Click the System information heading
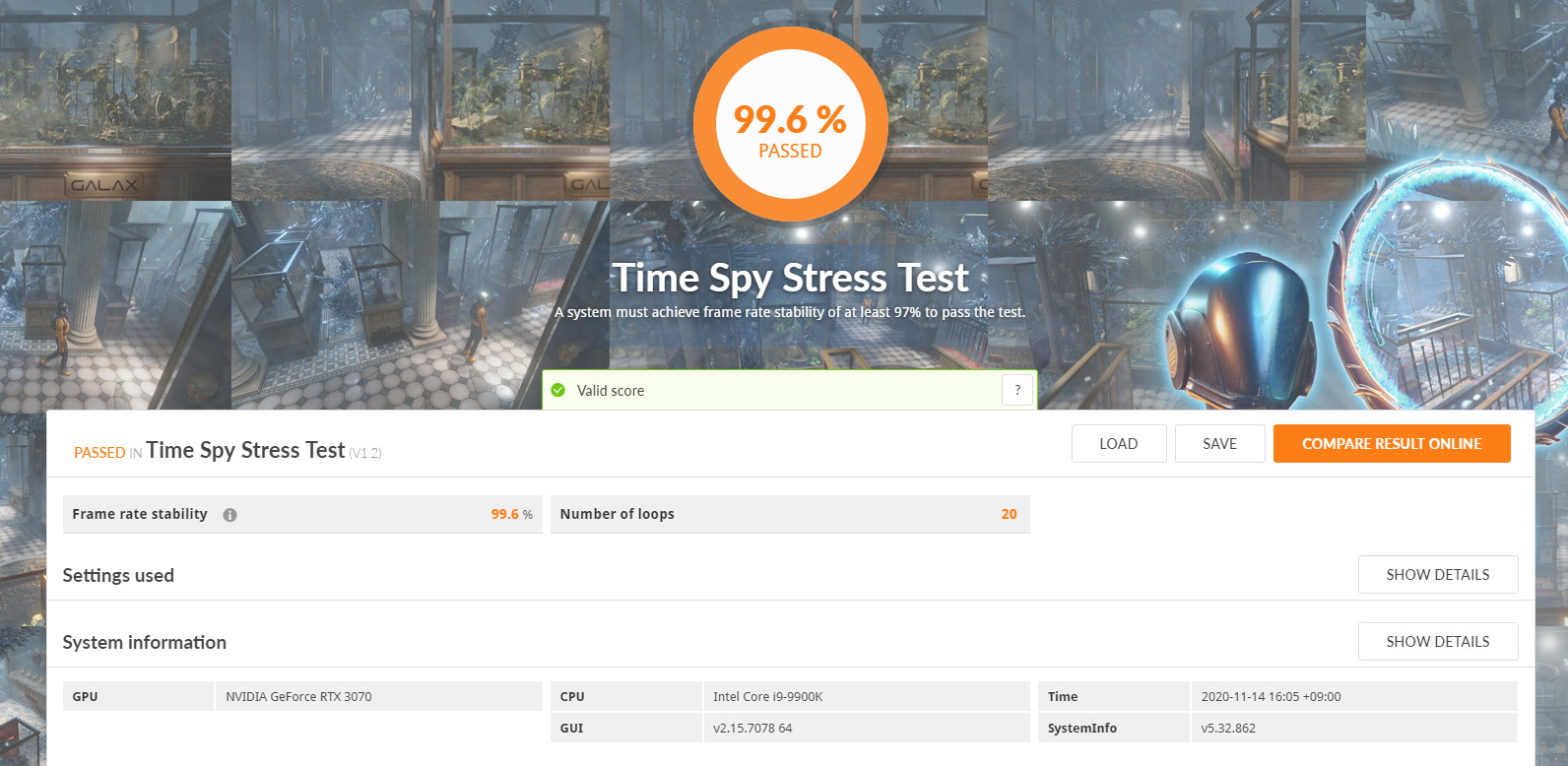 tap(144, 643)
